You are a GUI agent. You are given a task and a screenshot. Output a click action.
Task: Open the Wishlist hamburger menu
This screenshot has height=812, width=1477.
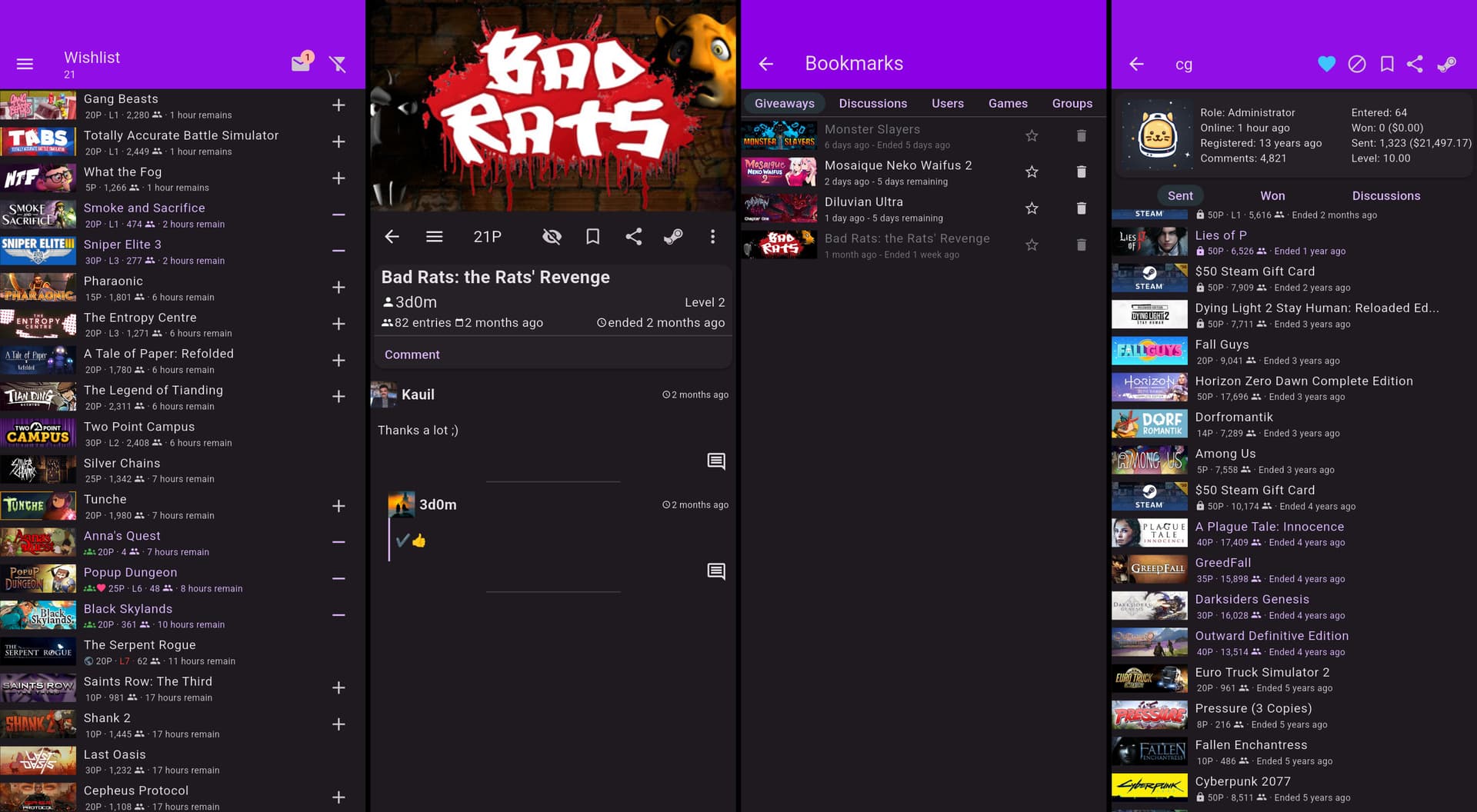click(x=25, y=64)
